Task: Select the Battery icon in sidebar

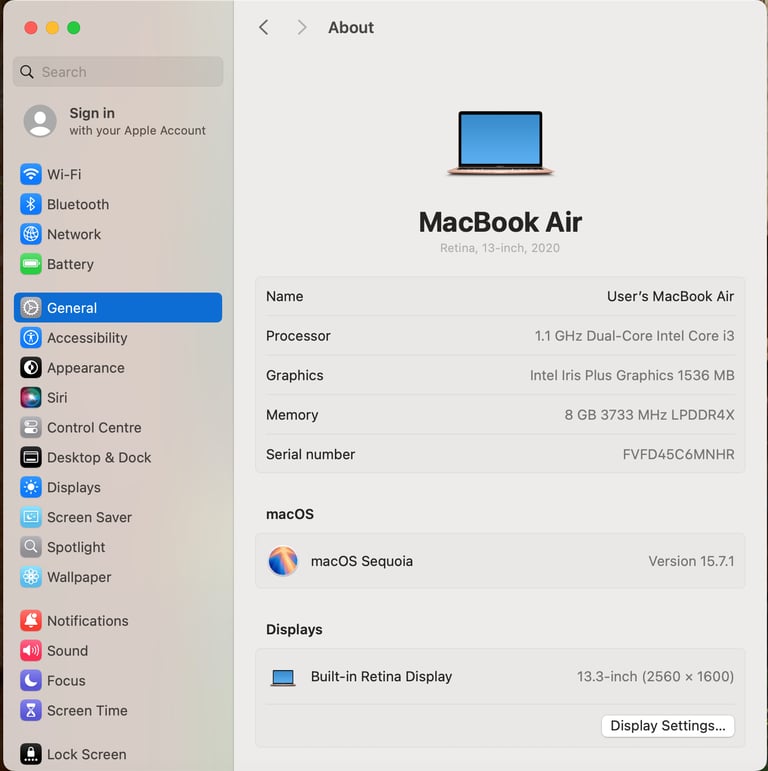Action: 30,264
